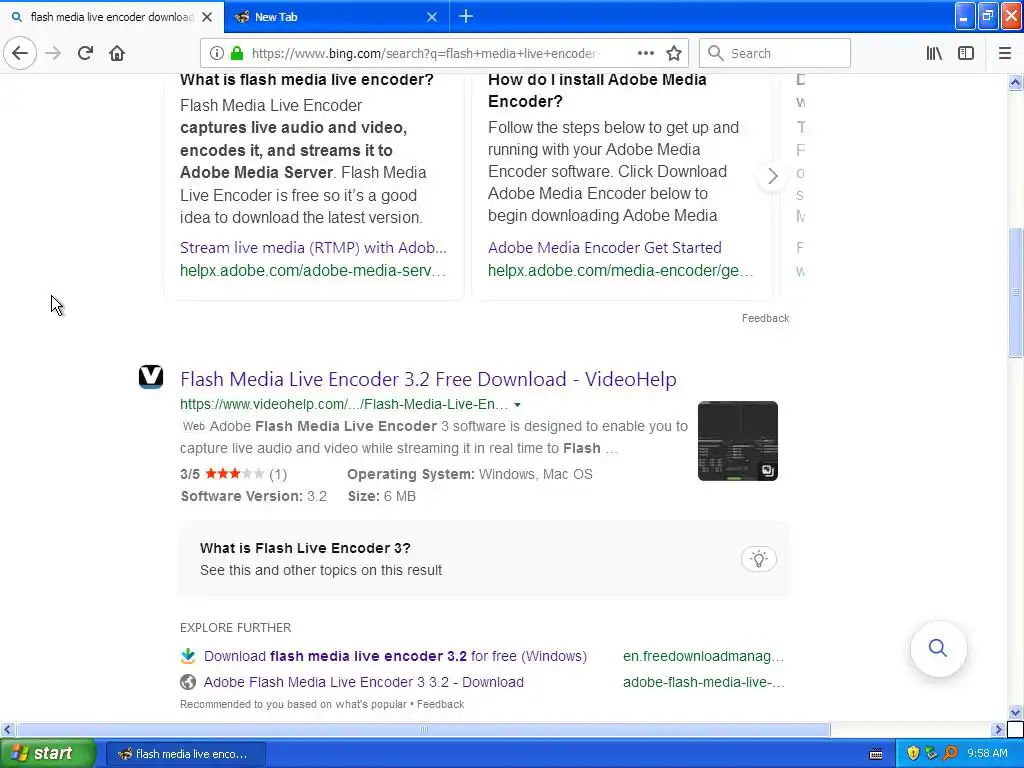Select the flash media live encoder download tab

112,17
